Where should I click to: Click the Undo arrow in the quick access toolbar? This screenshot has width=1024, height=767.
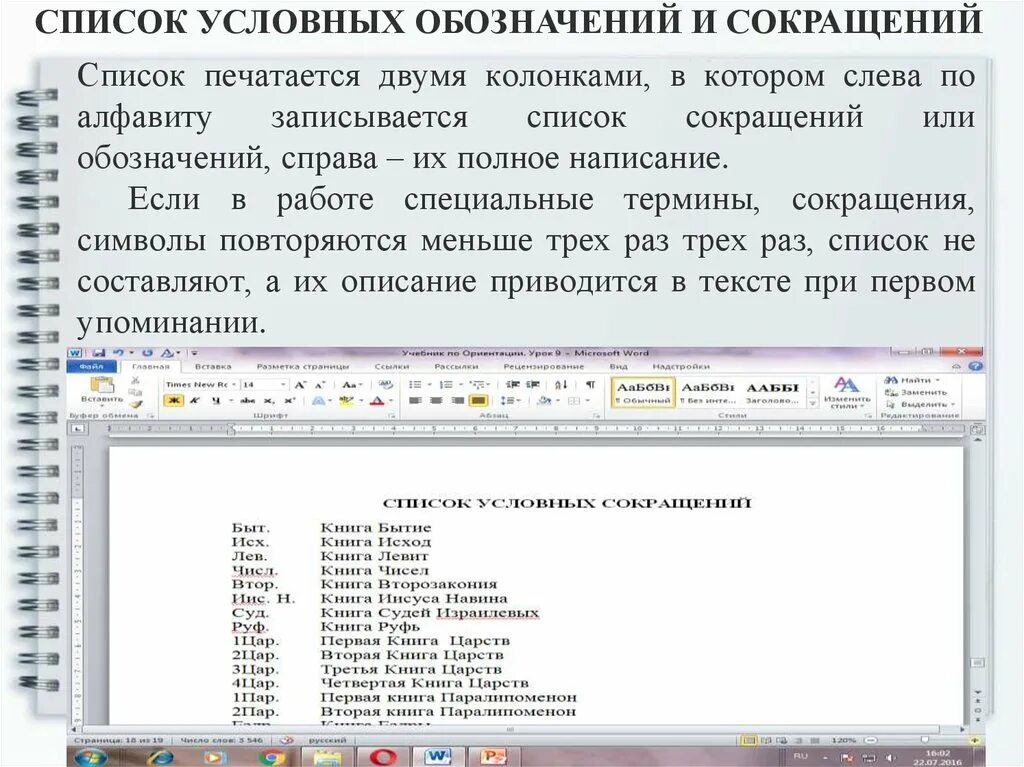tap(118, 353)
